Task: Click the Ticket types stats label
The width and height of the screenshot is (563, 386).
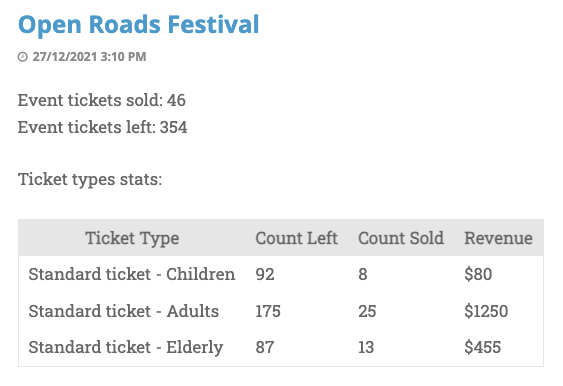Action: (90, 179)
